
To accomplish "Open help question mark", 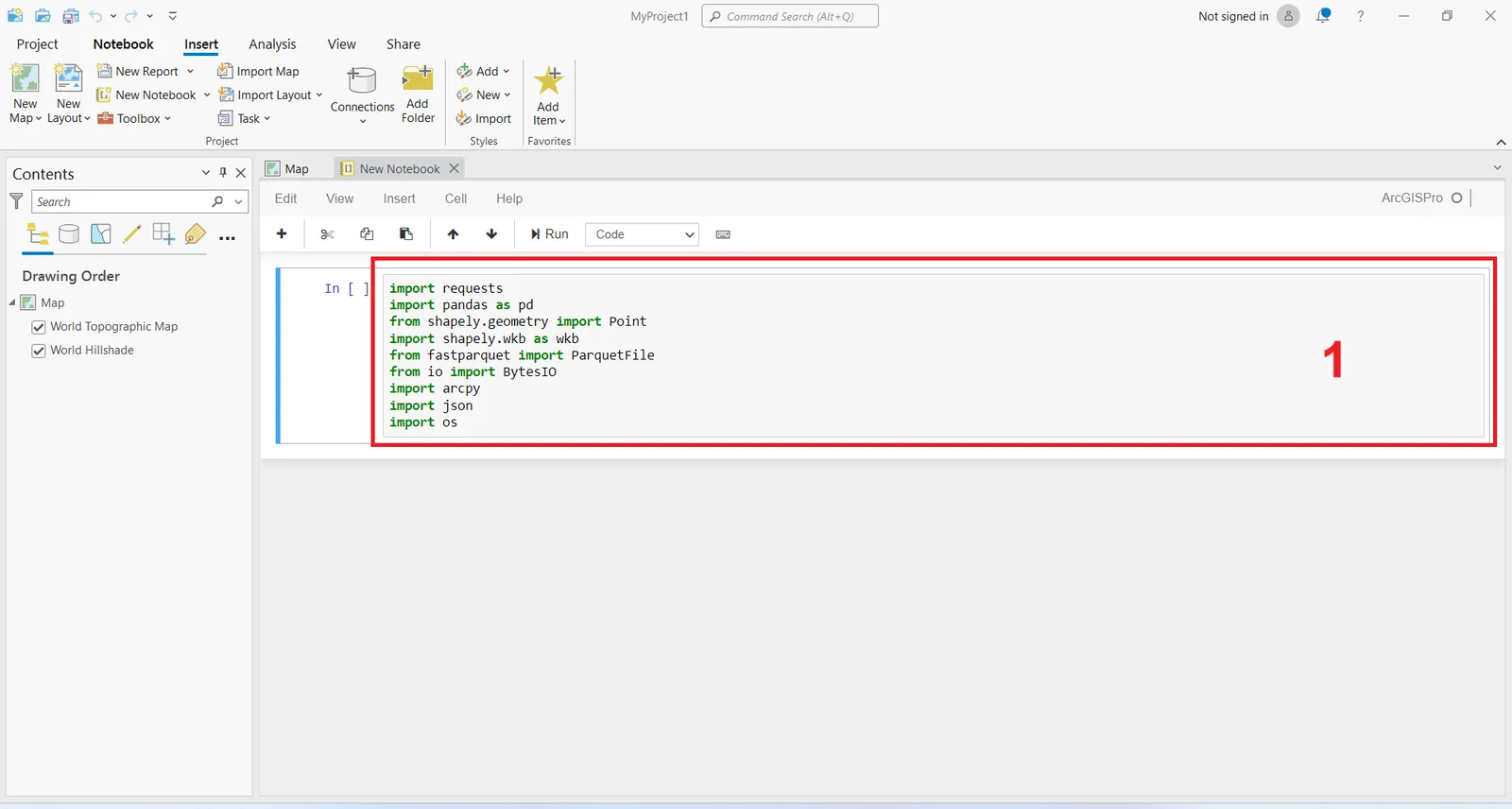I will (1360, 16).
